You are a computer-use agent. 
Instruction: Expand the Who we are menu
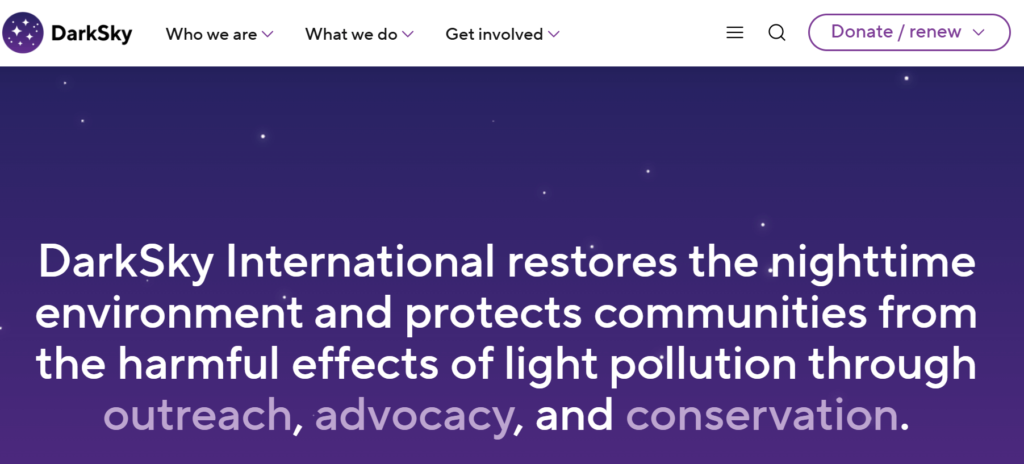[219, 34]
